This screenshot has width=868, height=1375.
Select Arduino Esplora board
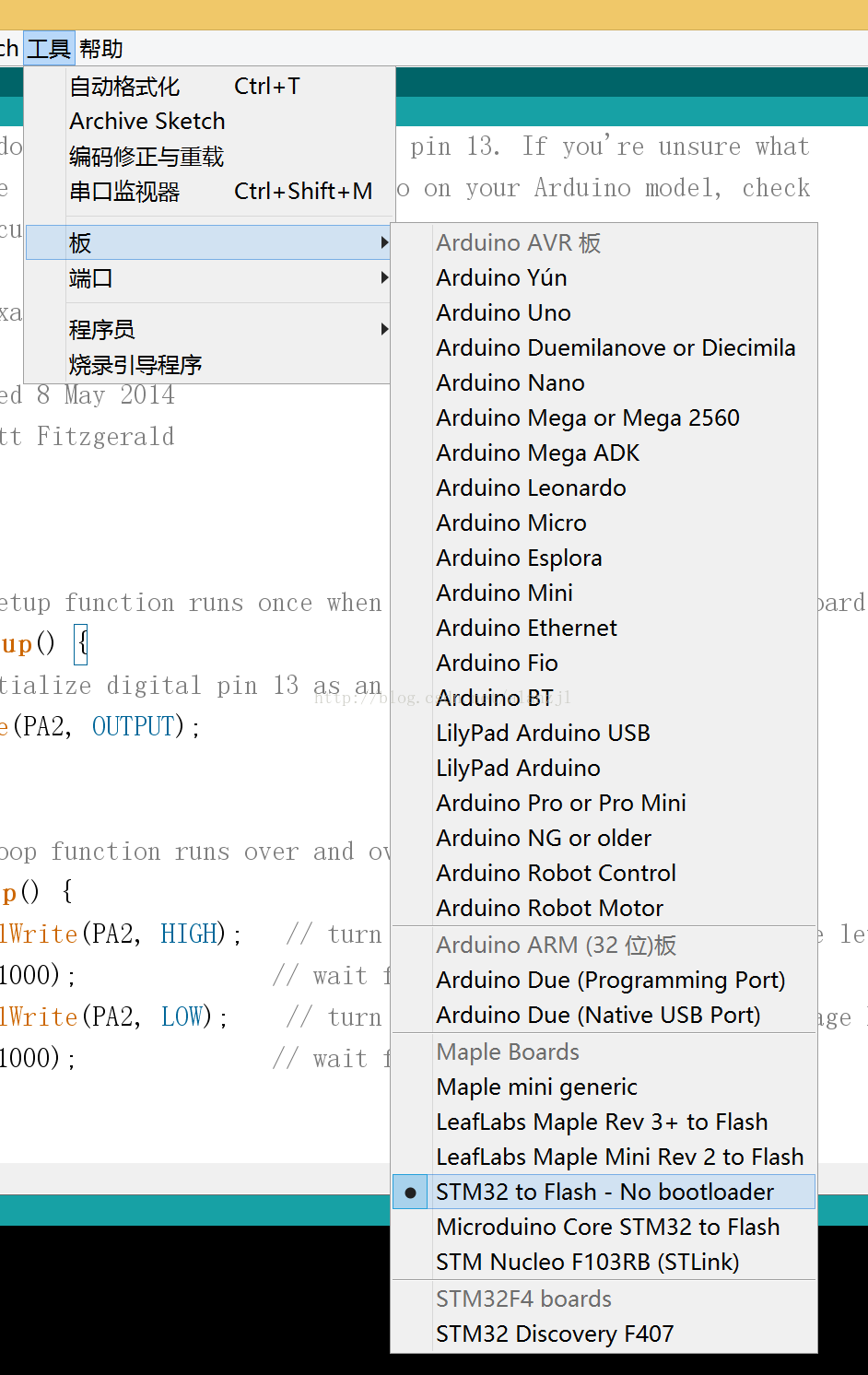coord(604,558)
